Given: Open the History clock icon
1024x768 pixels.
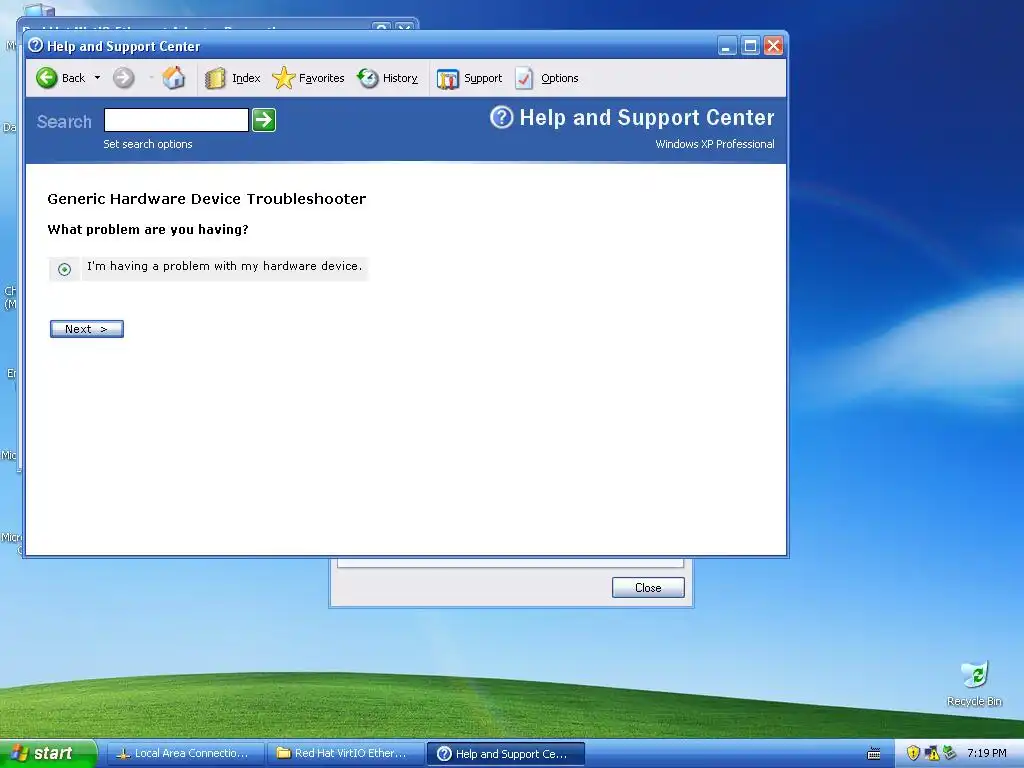Looking at the screenshot, I should [x=368, y=78].
